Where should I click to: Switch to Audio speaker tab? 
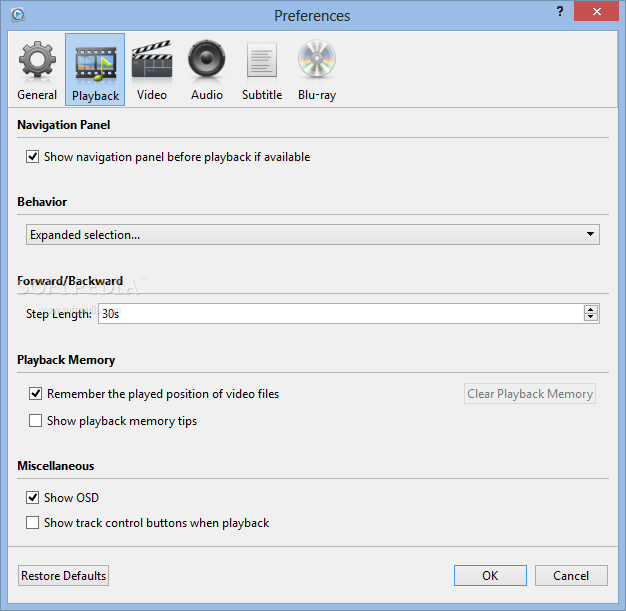click(x=206, y=70)
